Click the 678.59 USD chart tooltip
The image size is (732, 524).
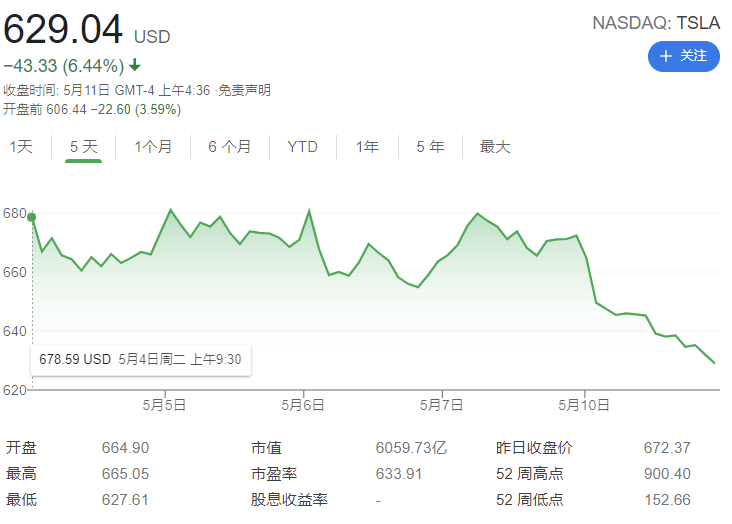click(x=140, y=358)
